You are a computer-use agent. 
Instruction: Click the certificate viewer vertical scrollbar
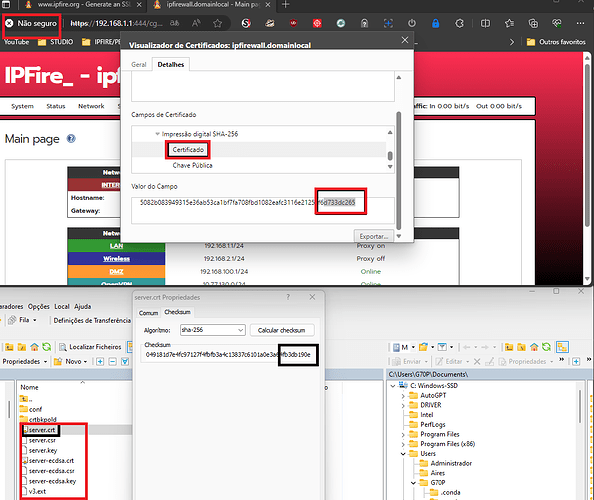pos(399,170)
